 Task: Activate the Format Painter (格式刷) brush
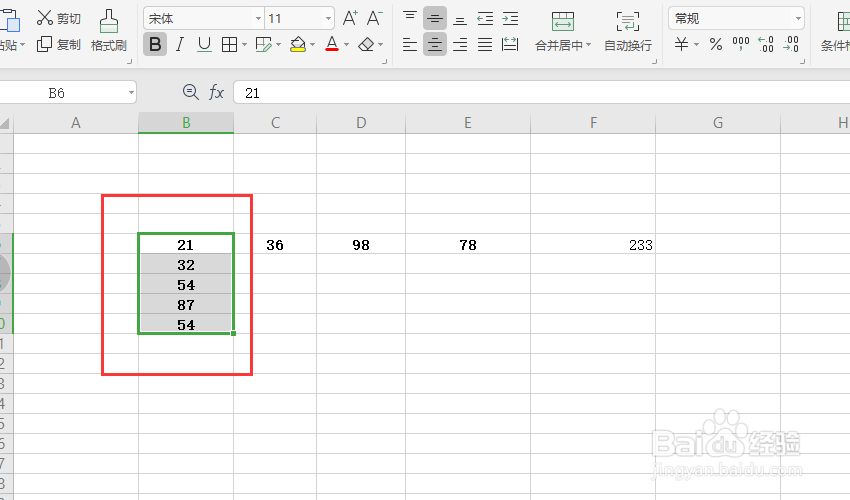(109, 31)
